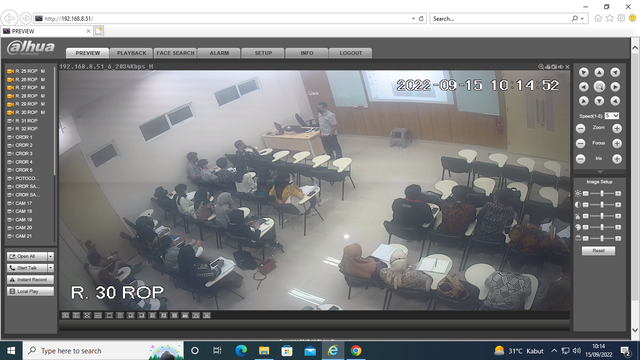Show hidden system tray icons
Image resolution: width=640 pixels, height=360 pixels.
[x=554, y=351]
